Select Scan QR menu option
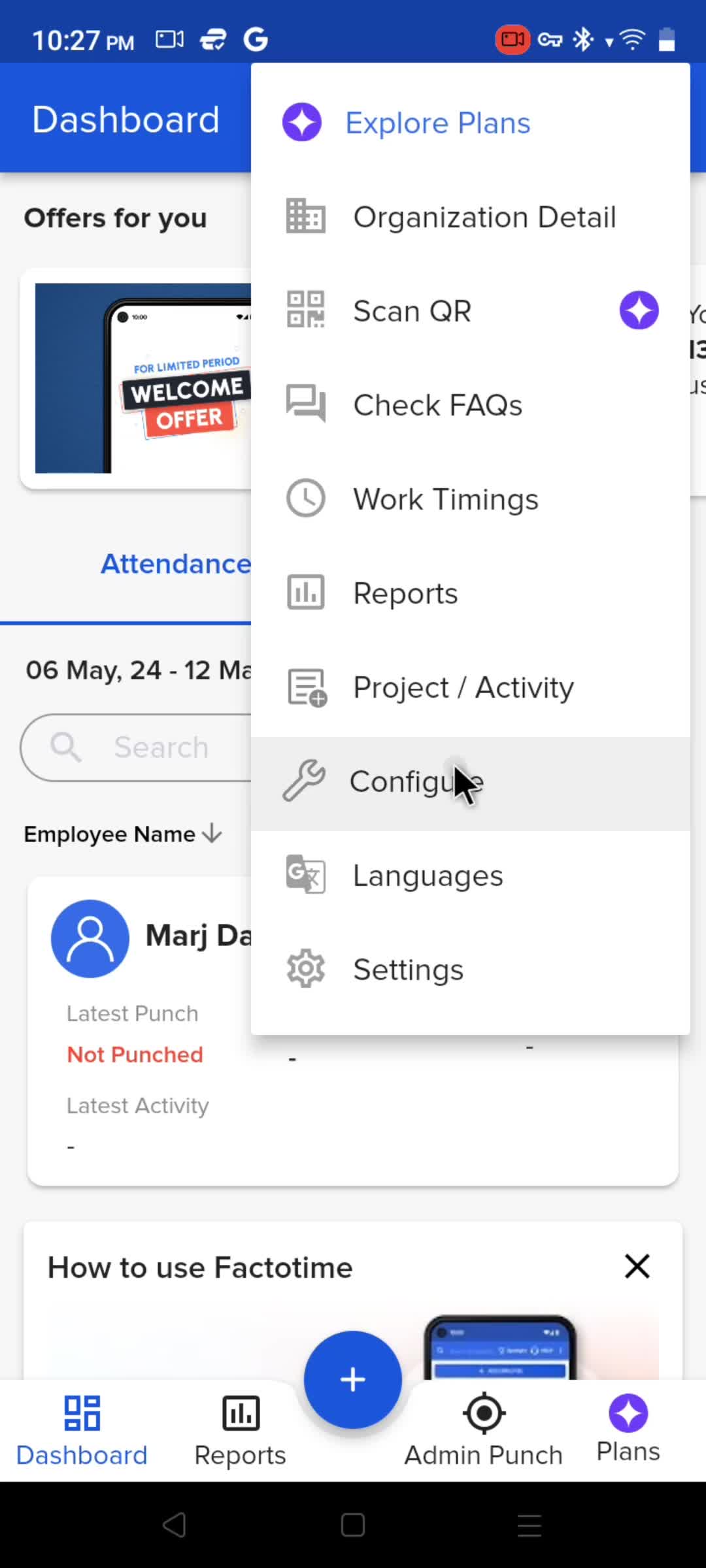Image resolution: width=706 pixels, height=1568 pixels. (471, 311)
